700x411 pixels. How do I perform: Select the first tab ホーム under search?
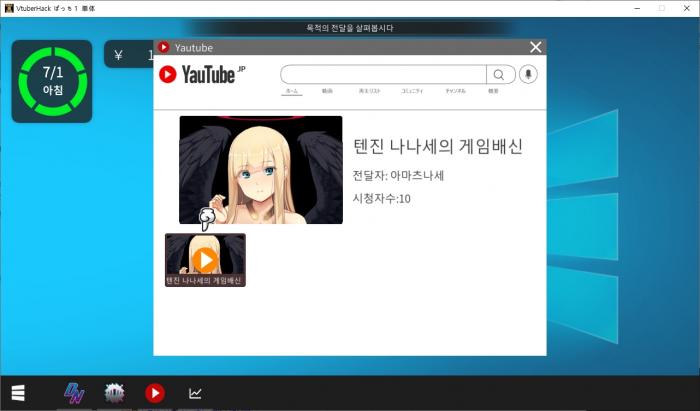click(292, 91)
